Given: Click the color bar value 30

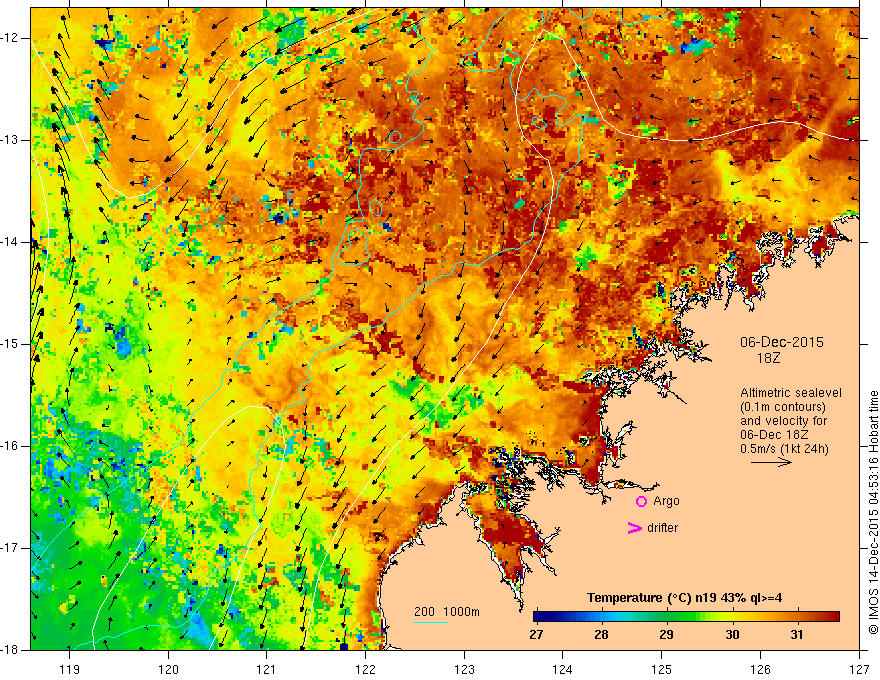Looking at the screenshot, I should [732, 635].
